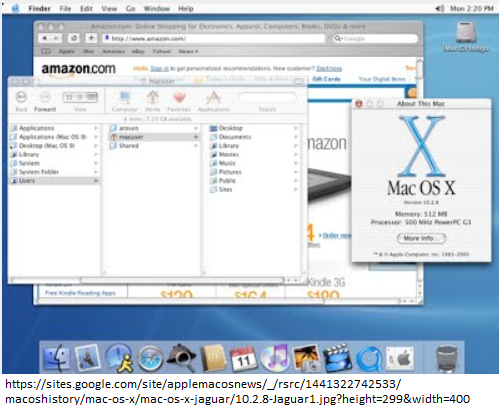Switch Finder view with View control
Screen dimensions: 499x411
point(80,97)
